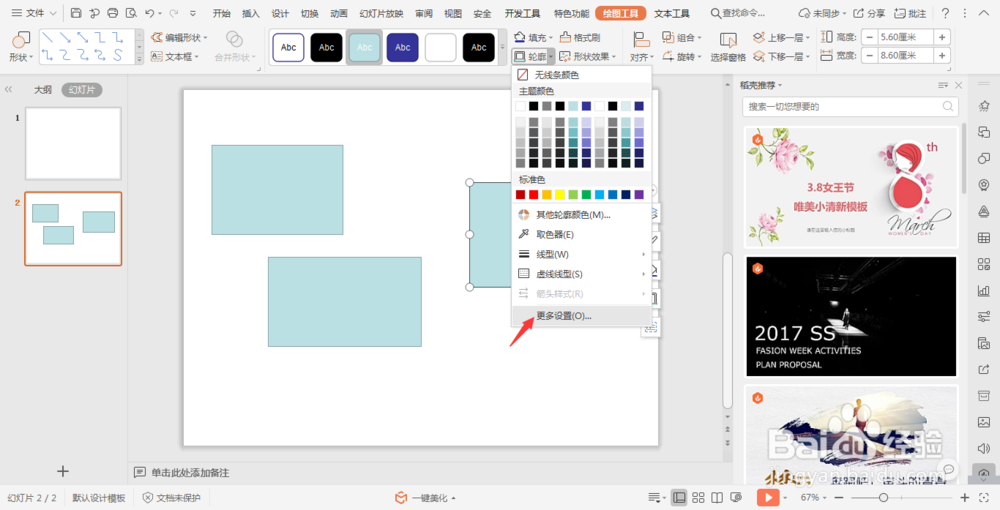This screenshot has width=1000, height=510.
Task: Open Print Preview from quick access toolbar
Action: [131, 13]
